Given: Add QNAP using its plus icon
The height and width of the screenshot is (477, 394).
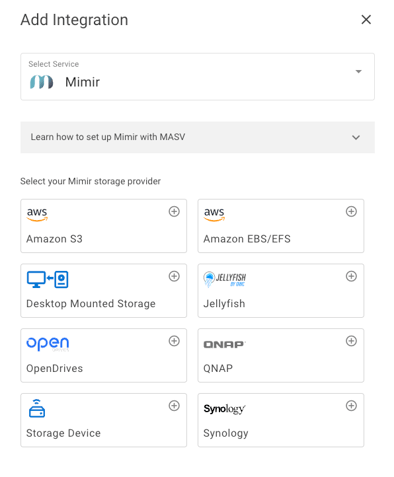Looking at the screenshot, I should pos(351,341).
